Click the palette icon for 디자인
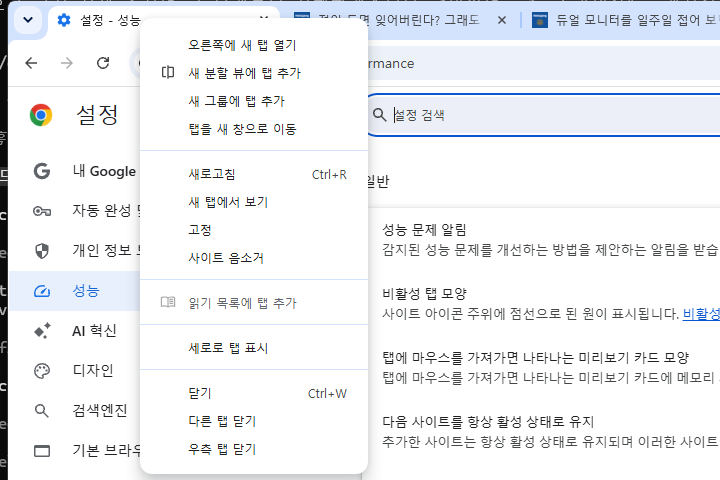 (42, 371)
